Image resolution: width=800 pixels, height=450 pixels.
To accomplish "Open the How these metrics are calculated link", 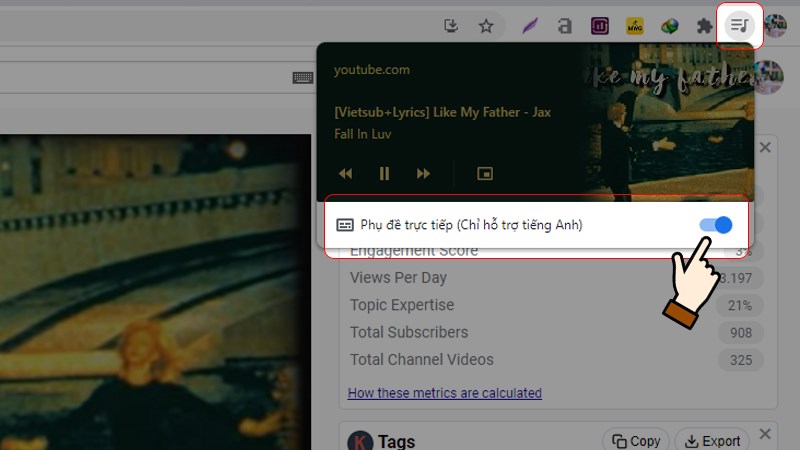I will pos(444,393).
